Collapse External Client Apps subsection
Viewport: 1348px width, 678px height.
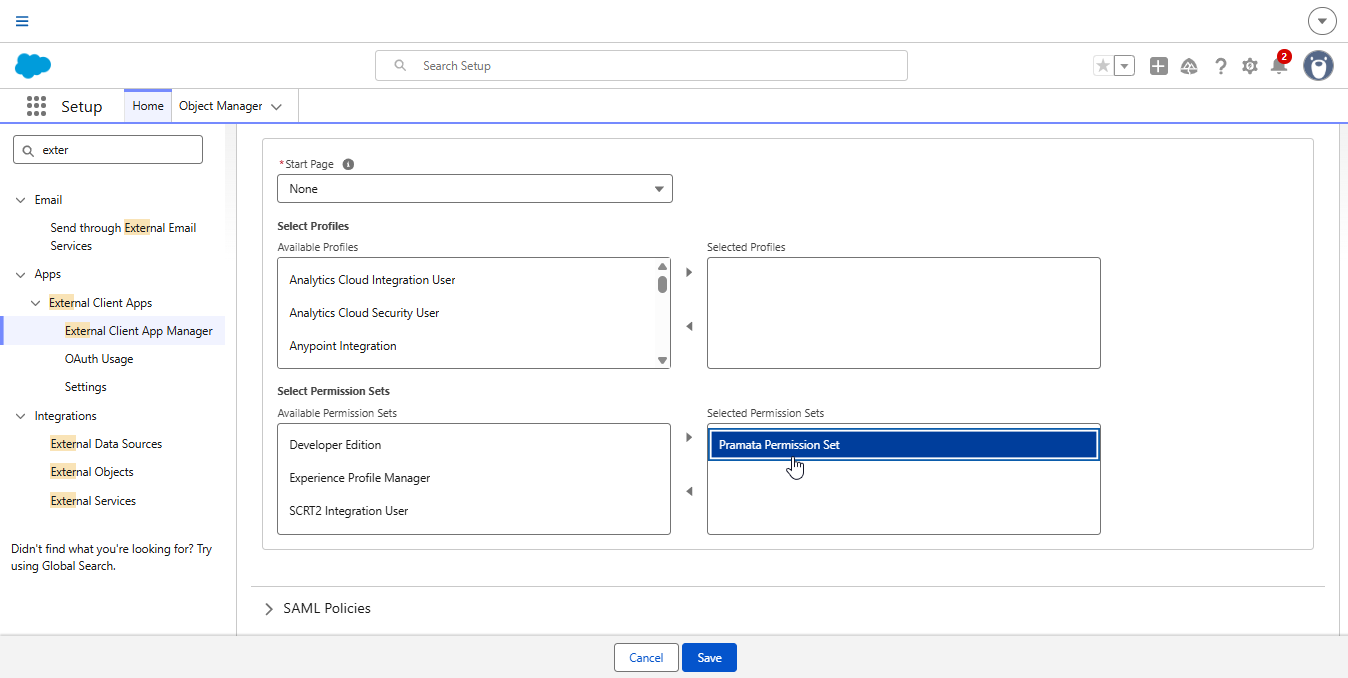point(36,303)
